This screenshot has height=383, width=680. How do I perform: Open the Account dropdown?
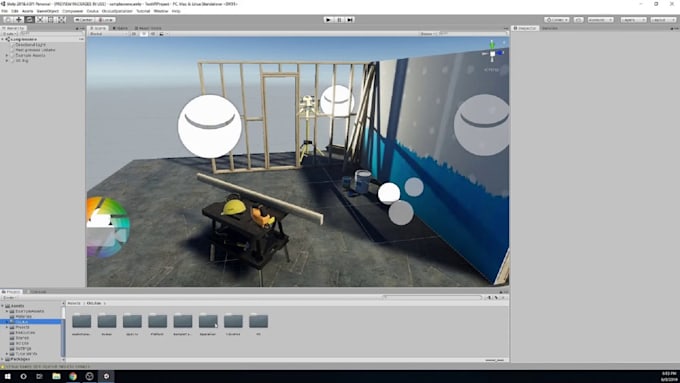tap(600, 20)
